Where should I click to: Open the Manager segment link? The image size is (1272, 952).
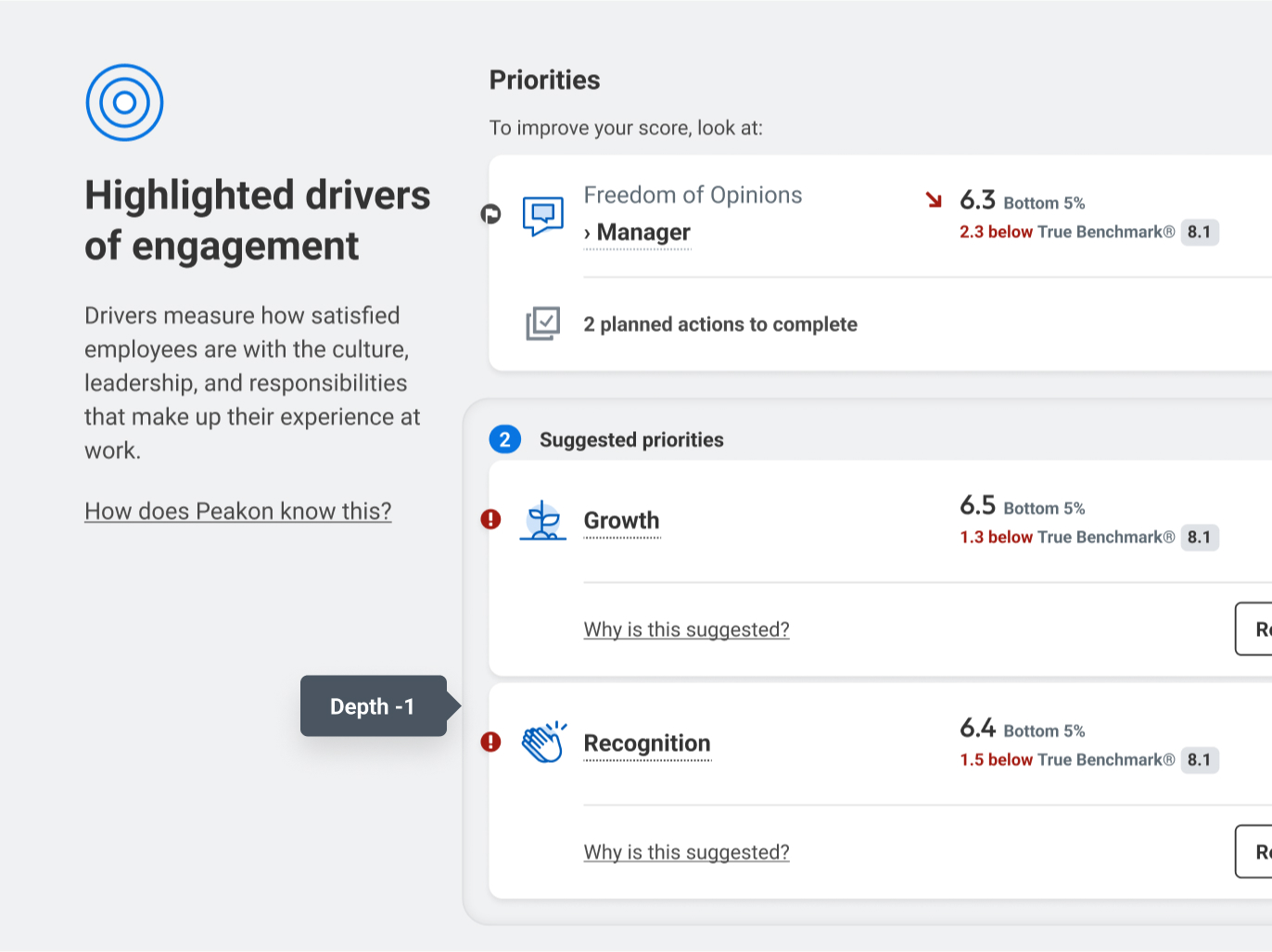pos(642,233)
